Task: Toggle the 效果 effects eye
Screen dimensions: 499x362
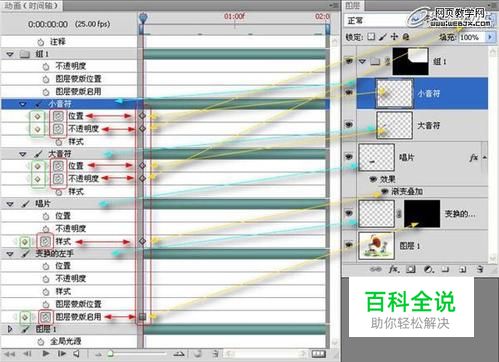Action: (x=373, y=179)
